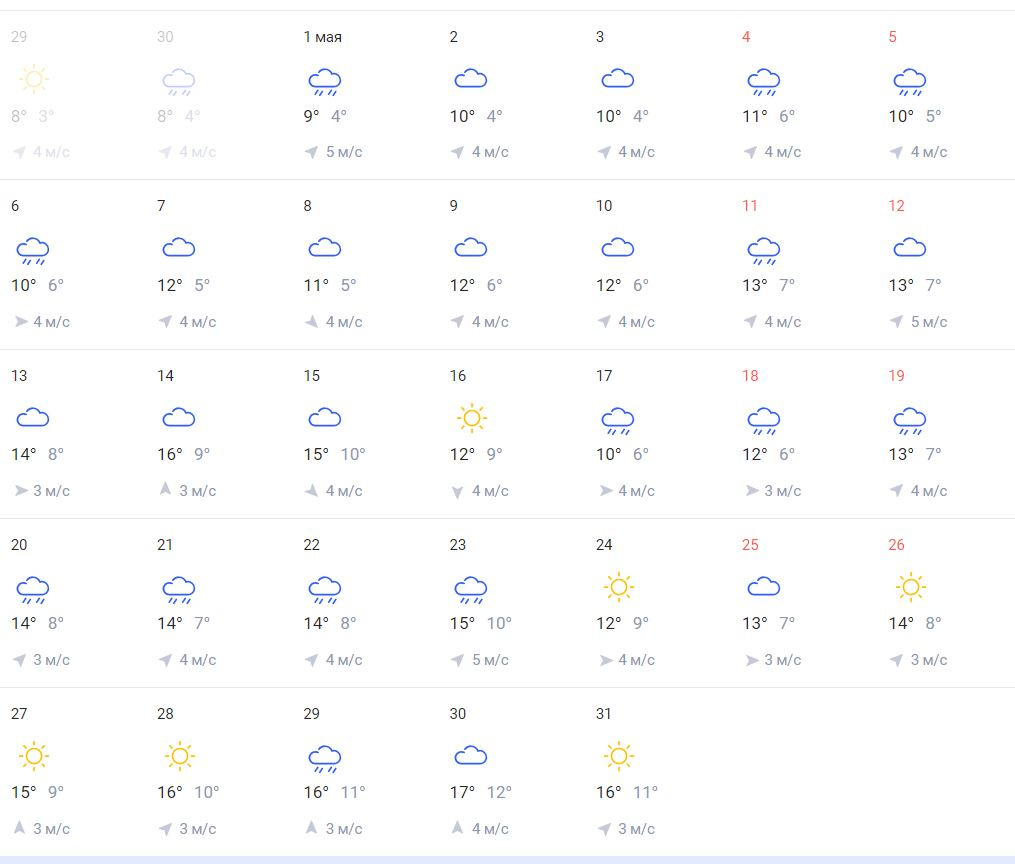Click the cloud icon on day 25
The height and width of the screenshot is (864, 1015).
(763, 587)
